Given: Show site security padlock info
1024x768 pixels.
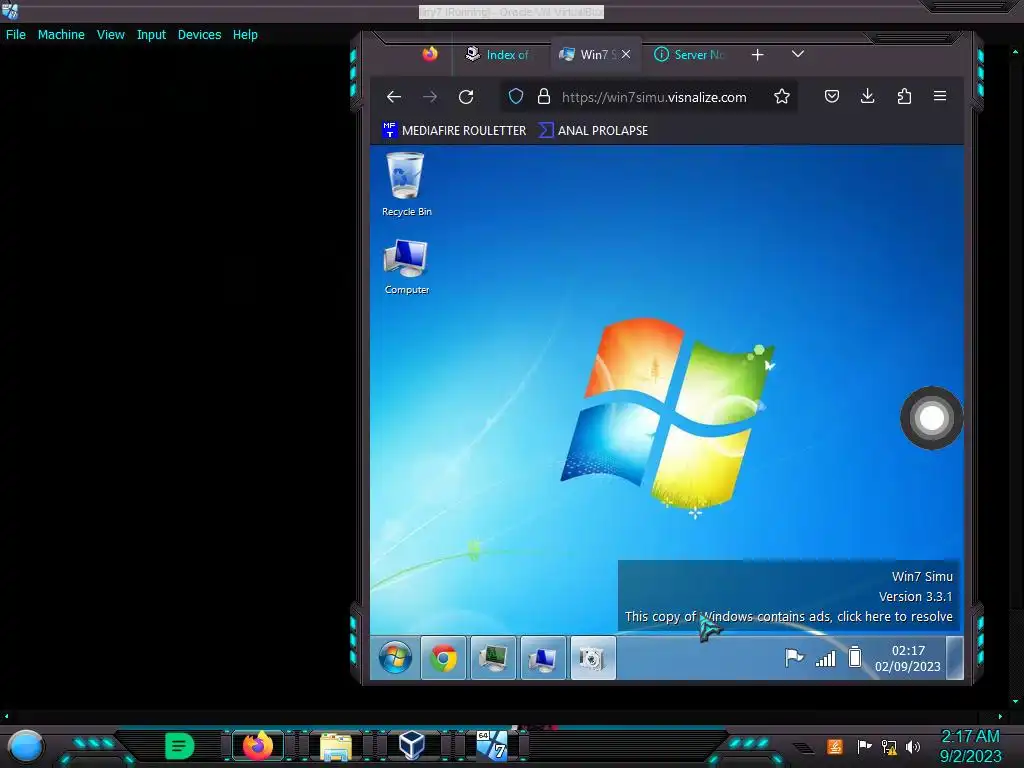Looking at the screenshot, I should [x=543, y=97].
